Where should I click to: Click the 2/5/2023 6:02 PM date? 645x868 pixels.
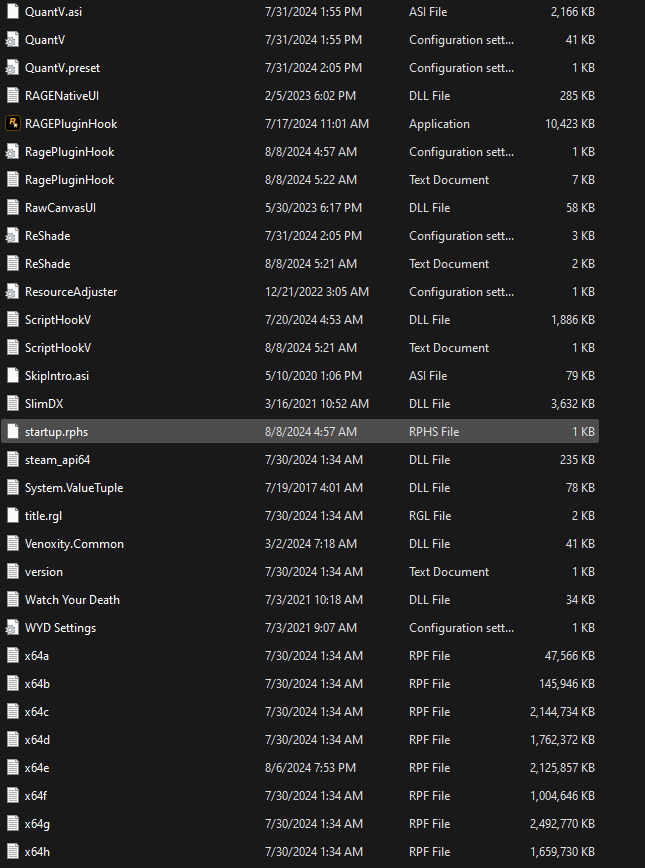[x=311, y=96]
